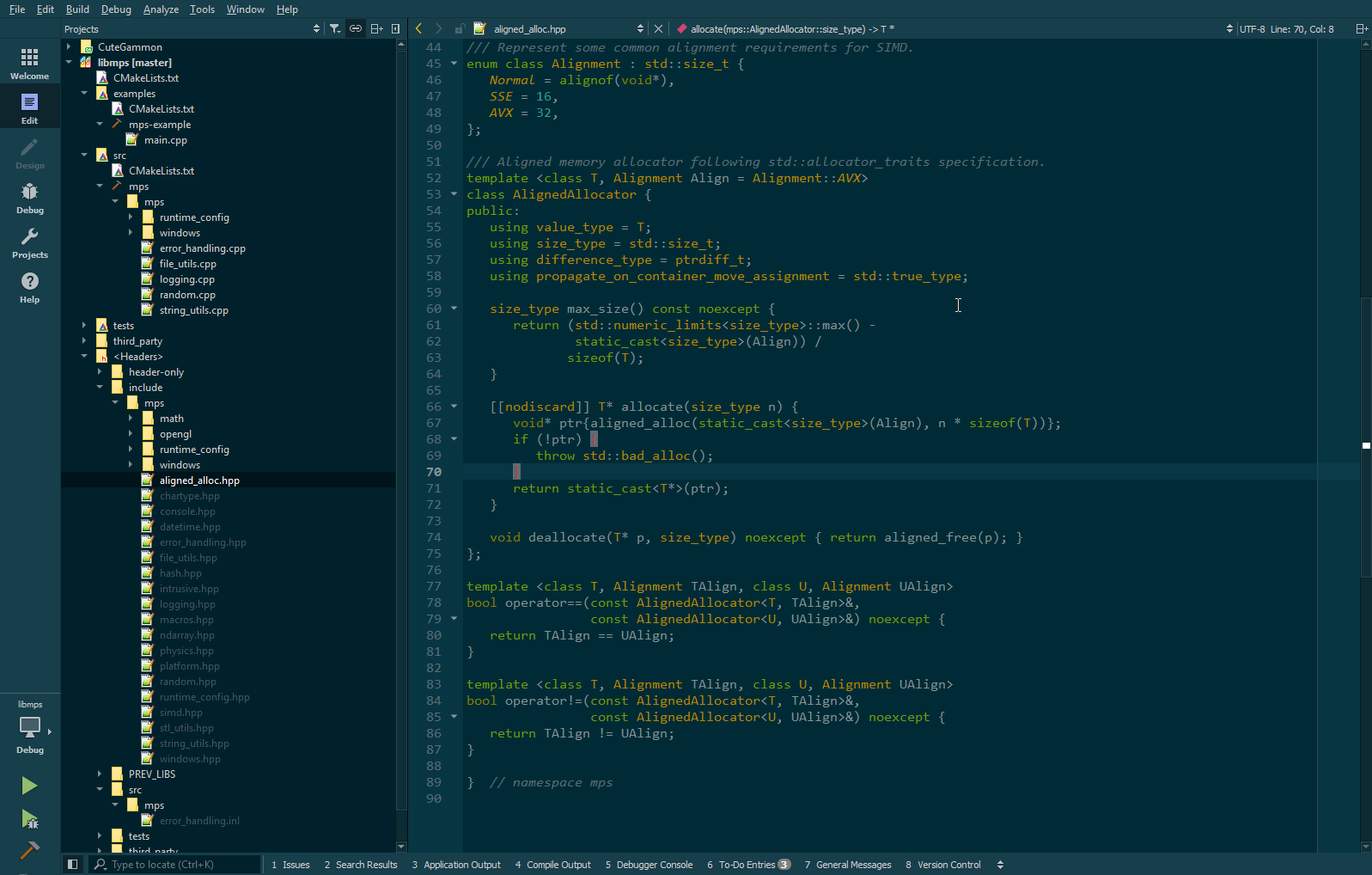Open Application Output pane
Screen dimensions: 1372x875
click(x=456, y=865)
